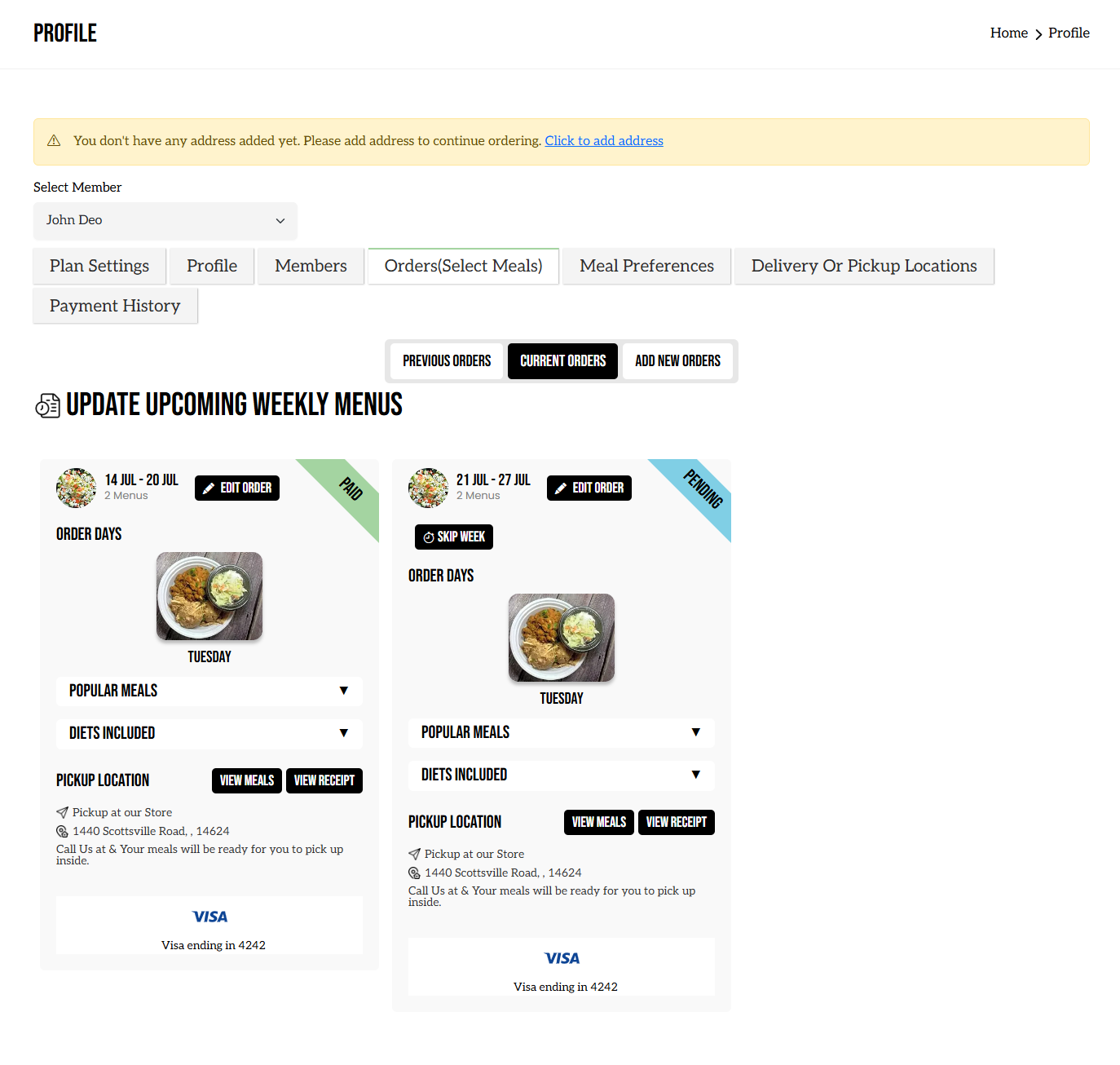Click the location pin icon beside 1440 Scottsville Road
This screenshot has height=1065, width=1120.
tap(63, 831)
